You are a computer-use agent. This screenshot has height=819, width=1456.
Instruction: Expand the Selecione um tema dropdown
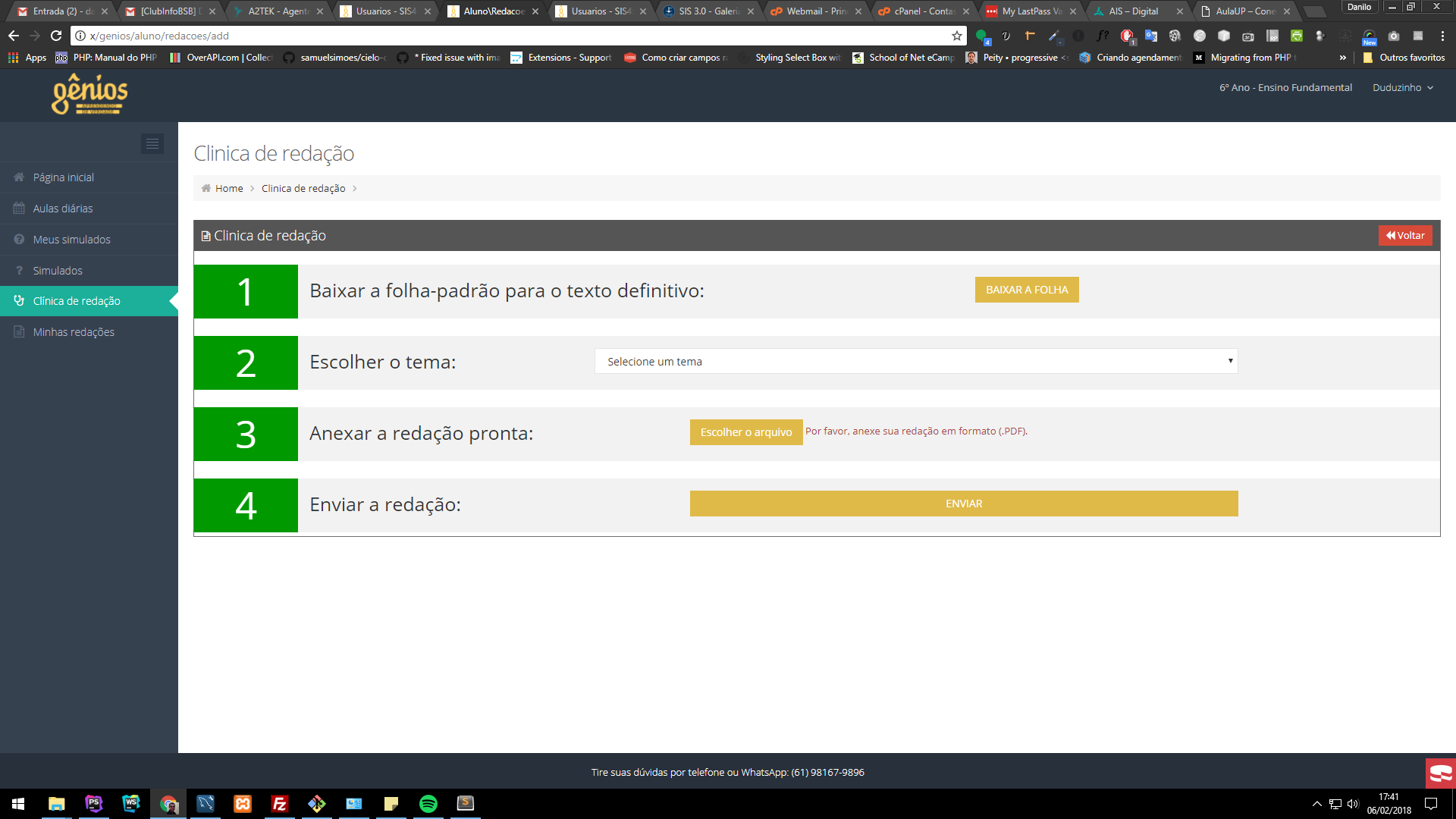[916, 361]
